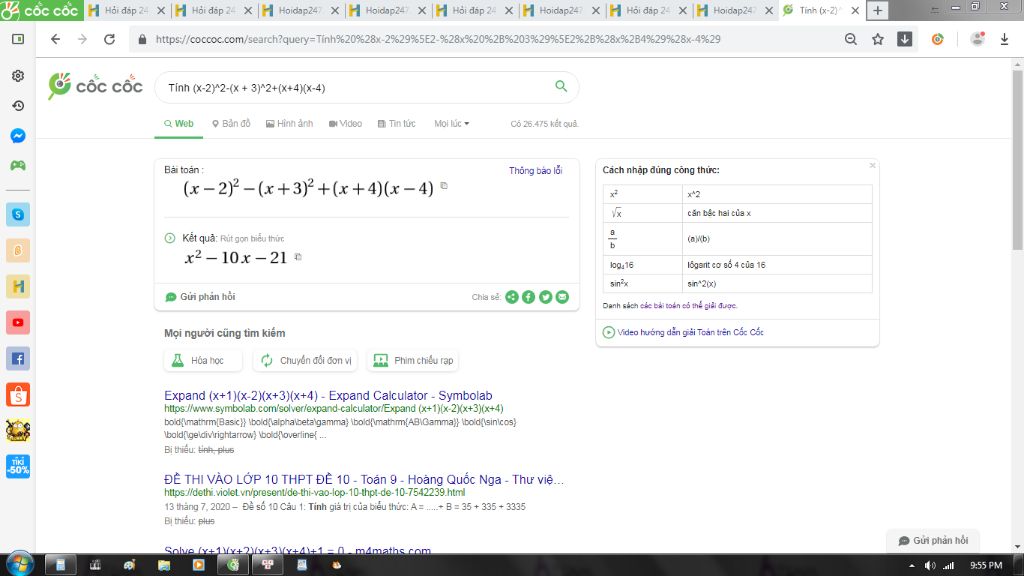Switch to the Web results tab
1024x576 pixels.
[x=178, y=123]
